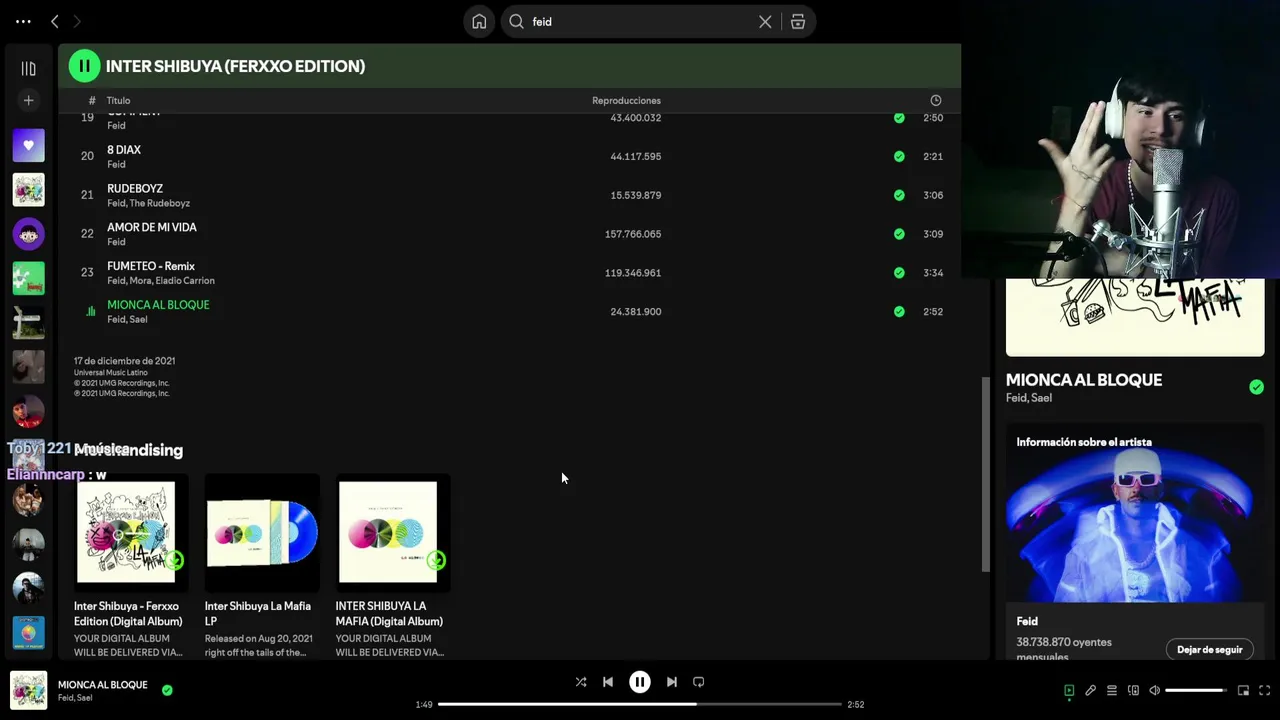Adjust the volume slider

coord(1196,690)
